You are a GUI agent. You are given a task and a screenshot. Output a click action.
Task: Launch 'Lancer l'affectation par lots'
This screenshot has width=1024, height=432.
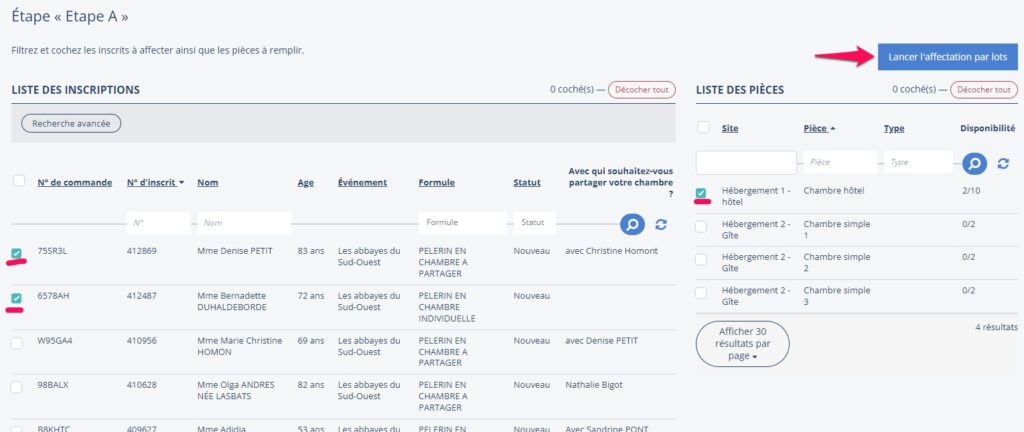(x=947, y=57)
